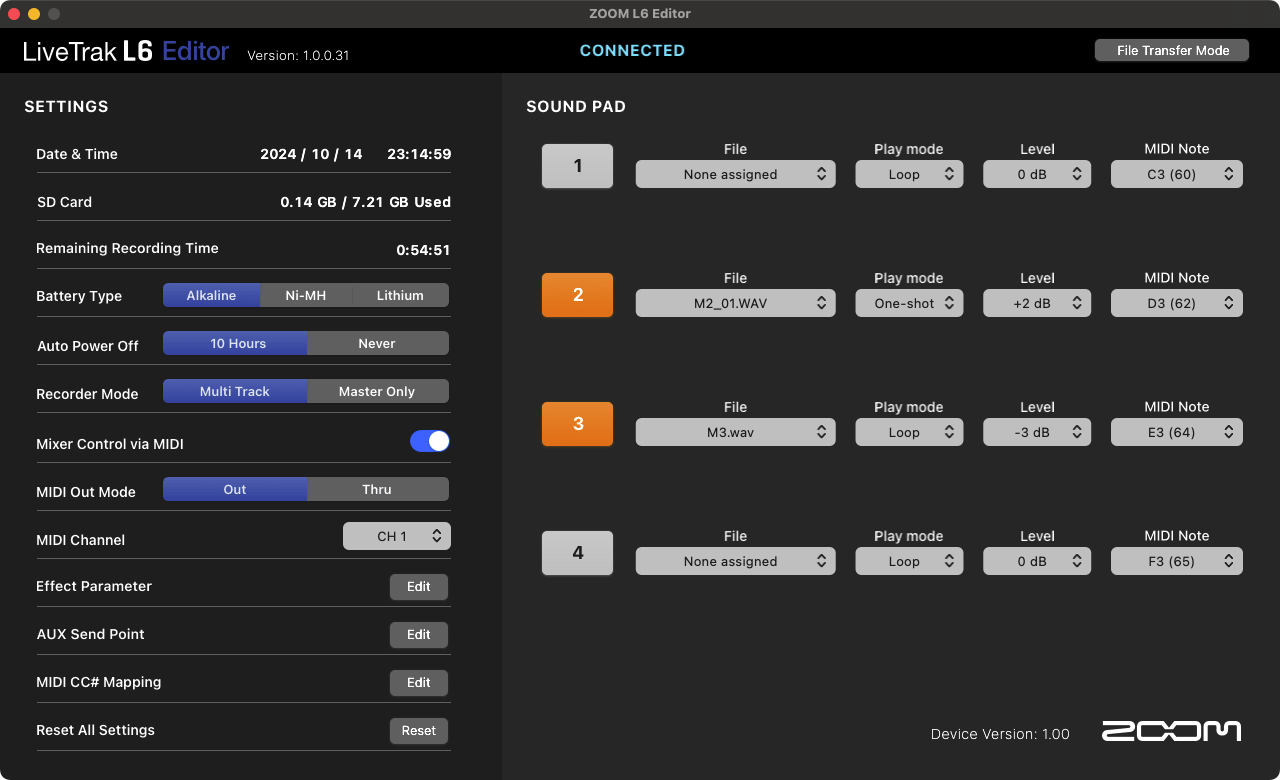Trigger the orange sound pad 2
The height and width of the screenshot is (780, 1280).
coord(577,295)
